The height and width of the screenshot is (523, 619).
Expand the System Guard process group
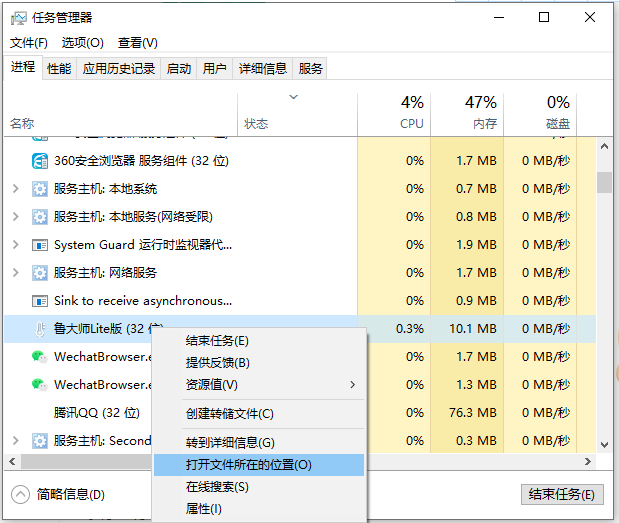15,244
